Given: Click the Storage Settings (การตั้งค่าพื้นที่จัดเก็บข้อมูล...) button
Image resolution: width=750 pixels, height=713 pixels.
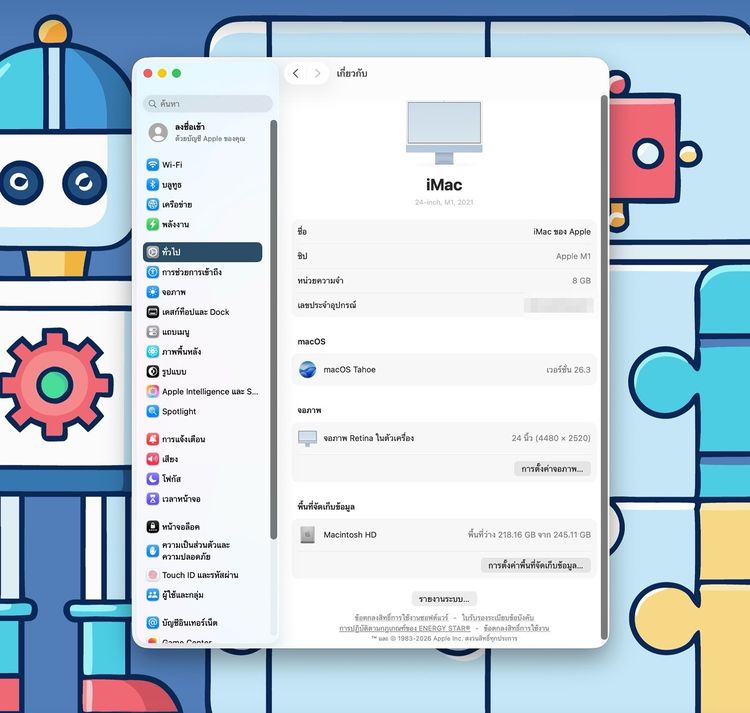Looking at the screenshot, I should [536, 565].
